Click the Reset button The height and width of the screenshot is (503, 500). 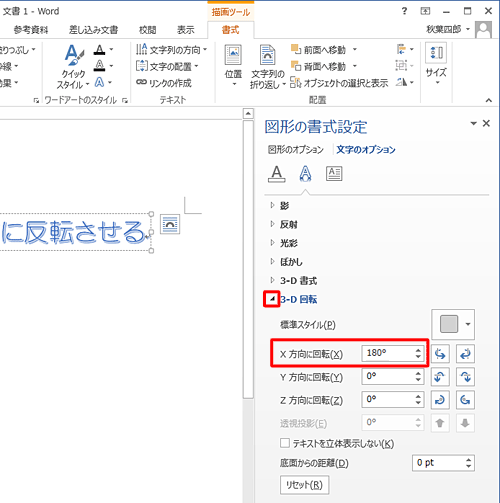tap(304, 485)
